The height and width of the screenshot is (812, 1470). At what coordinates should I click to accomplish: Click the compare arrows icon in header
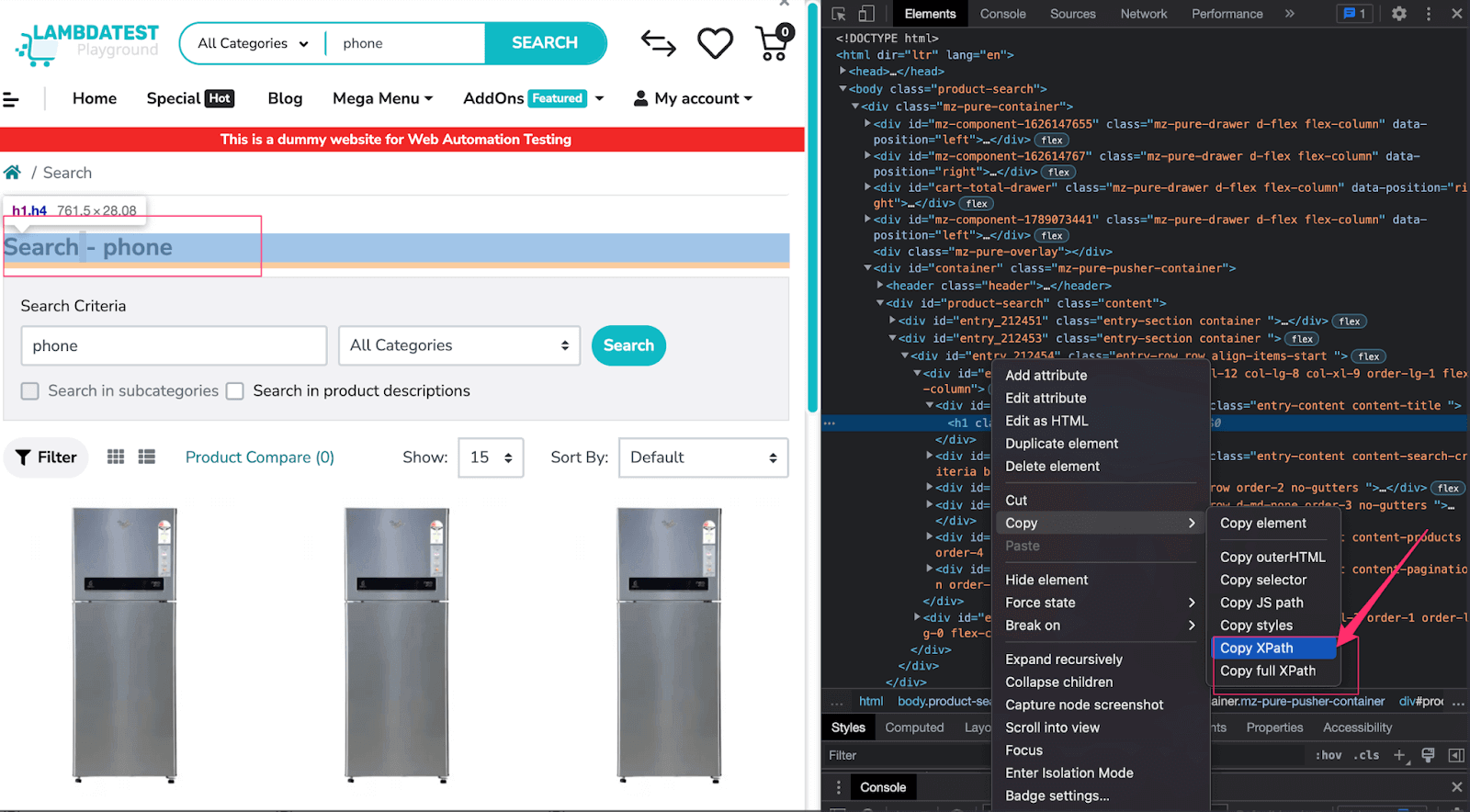pyautogui.click(x=658, y=43)
